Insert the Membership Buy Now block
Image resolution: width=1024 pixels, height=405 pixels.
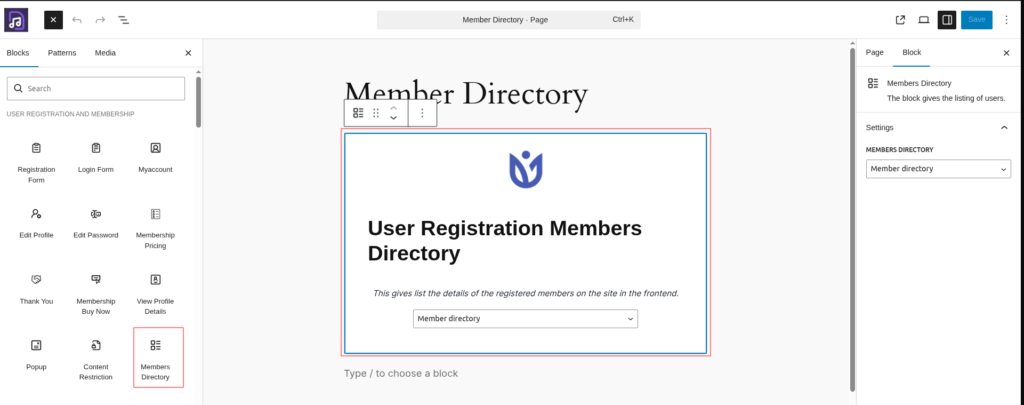pos(96,295)
